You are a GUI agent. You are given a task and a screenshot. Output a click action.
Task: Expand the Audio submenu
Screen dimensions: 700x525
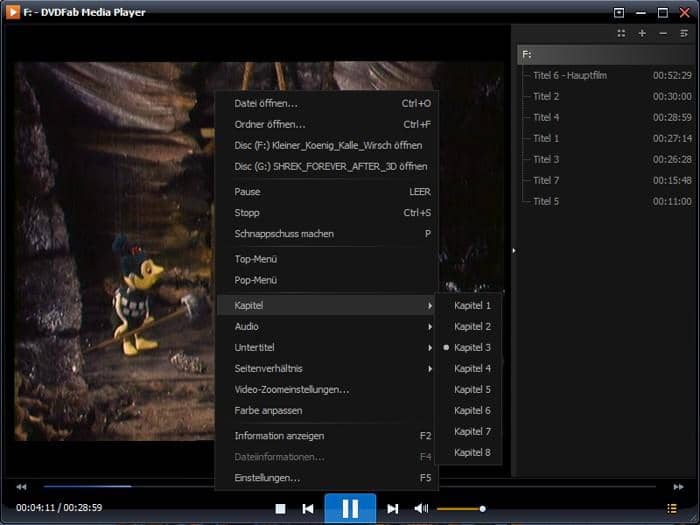326,327
